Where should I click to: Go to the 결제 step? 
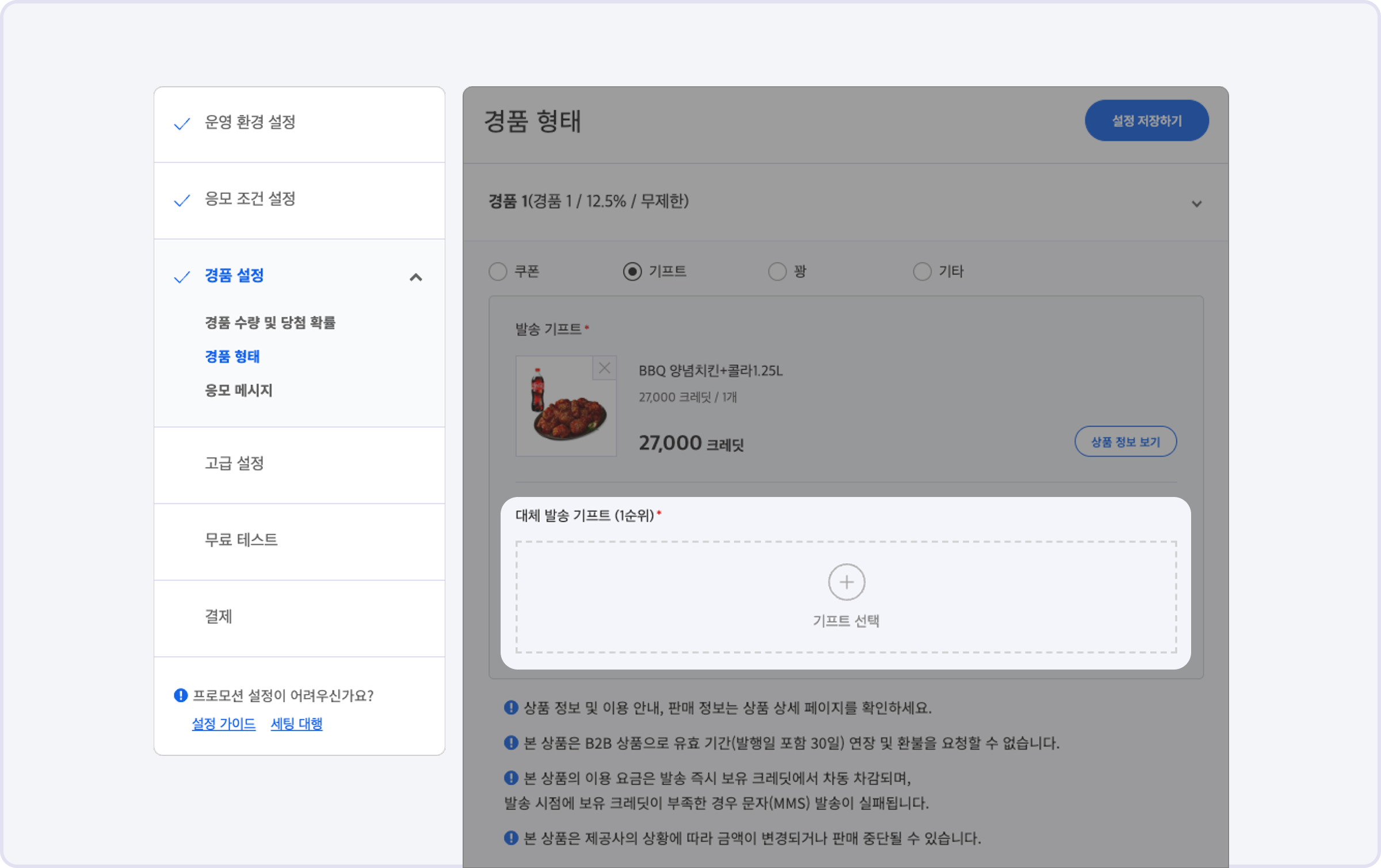219,616
